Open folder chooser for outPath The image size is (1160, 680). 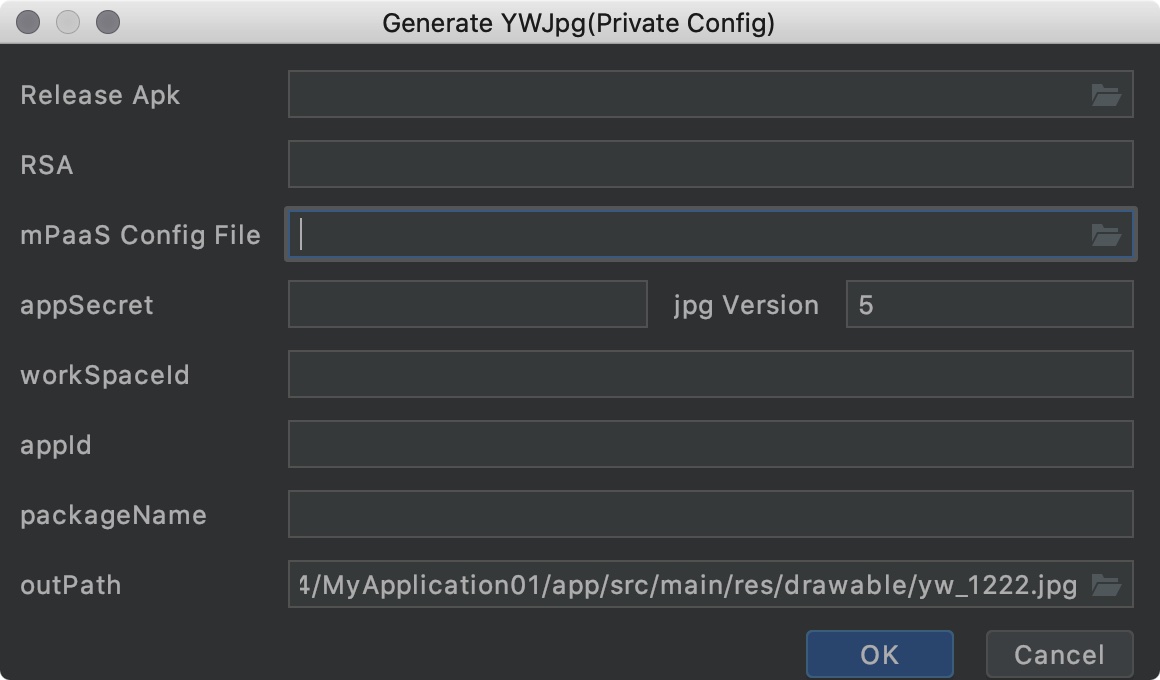1106,585
